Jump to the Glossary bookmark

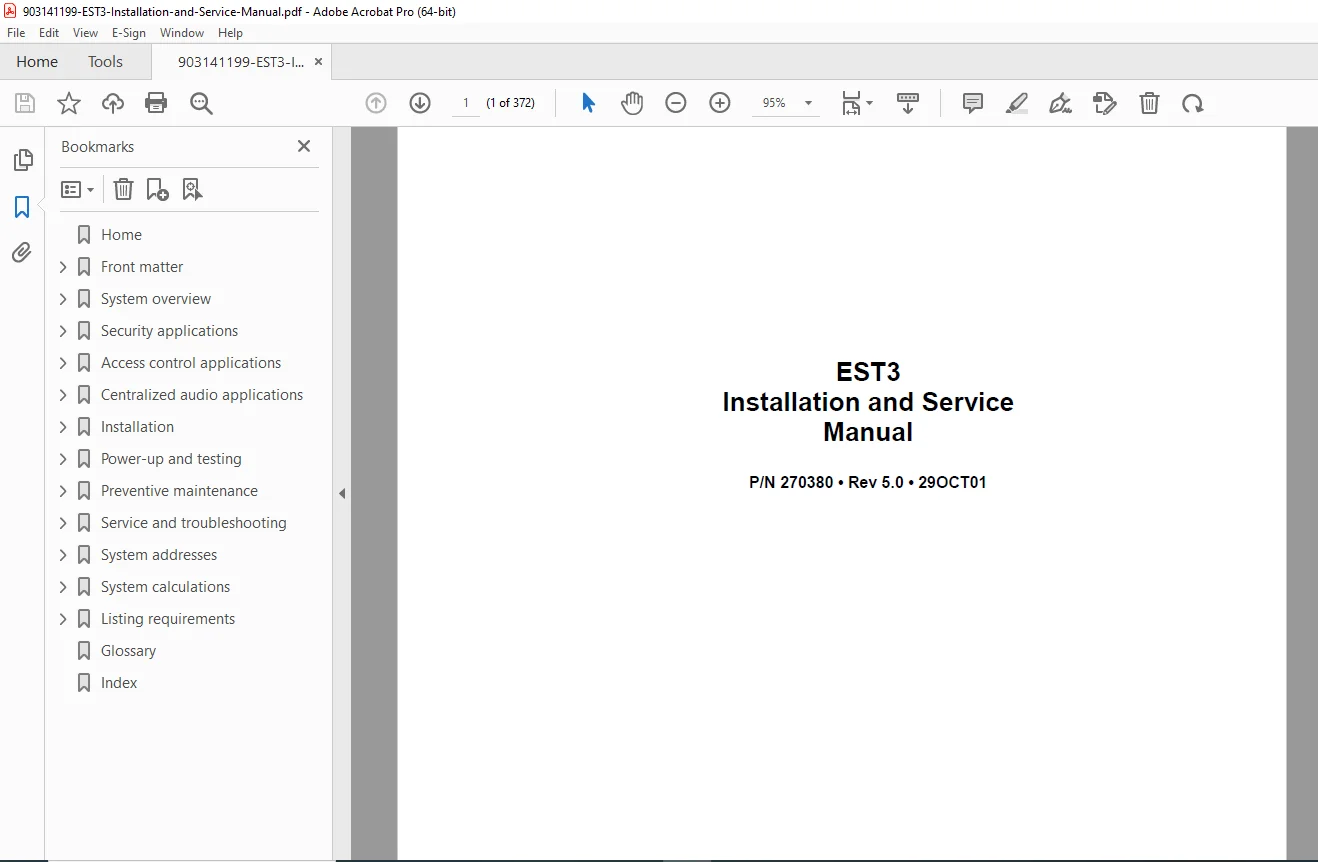(x=128, y=651)
